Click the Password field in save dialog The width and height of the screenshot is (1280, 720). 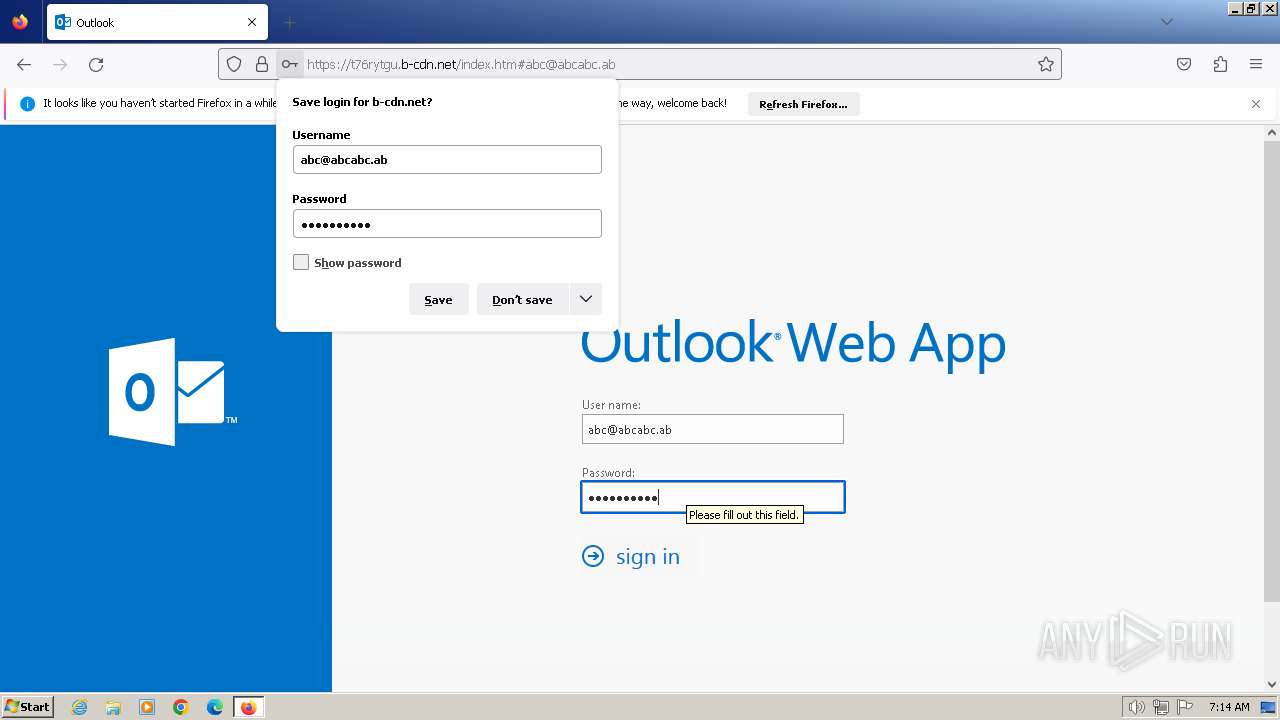(x=447, y=223)
